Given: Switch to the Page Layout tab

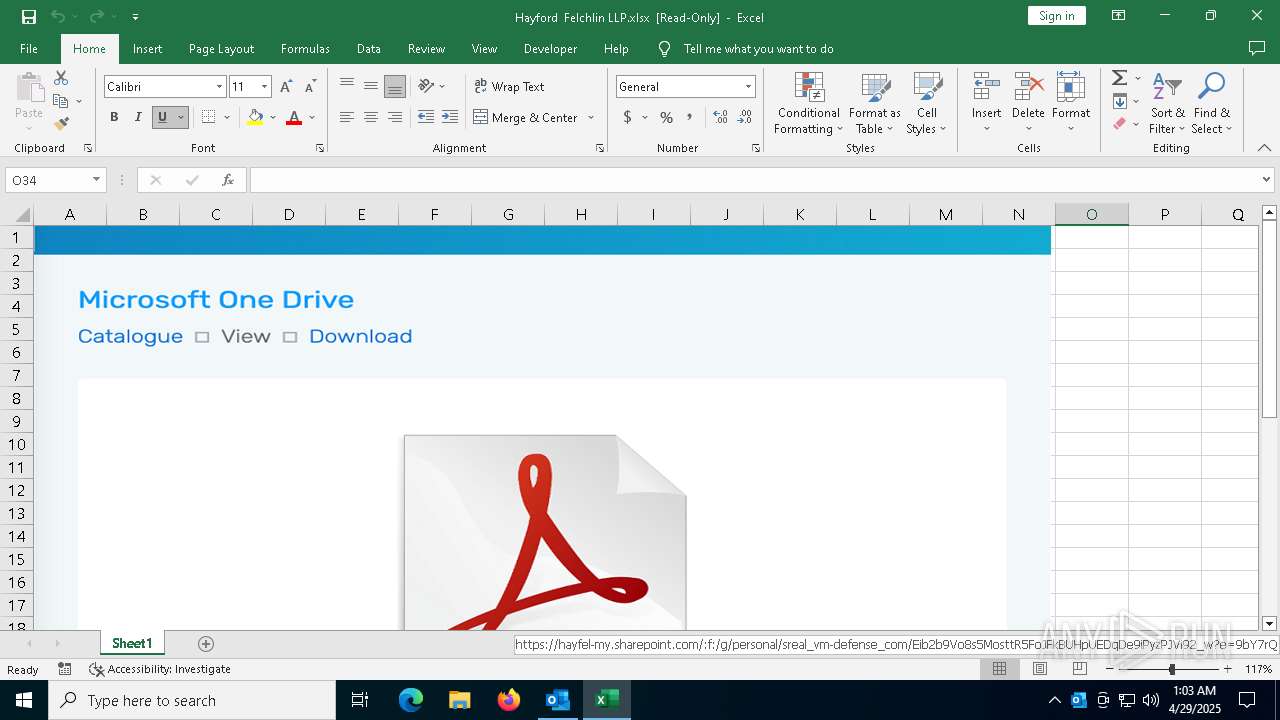Looking at the screenshot, I should click(x=221, y=48).
